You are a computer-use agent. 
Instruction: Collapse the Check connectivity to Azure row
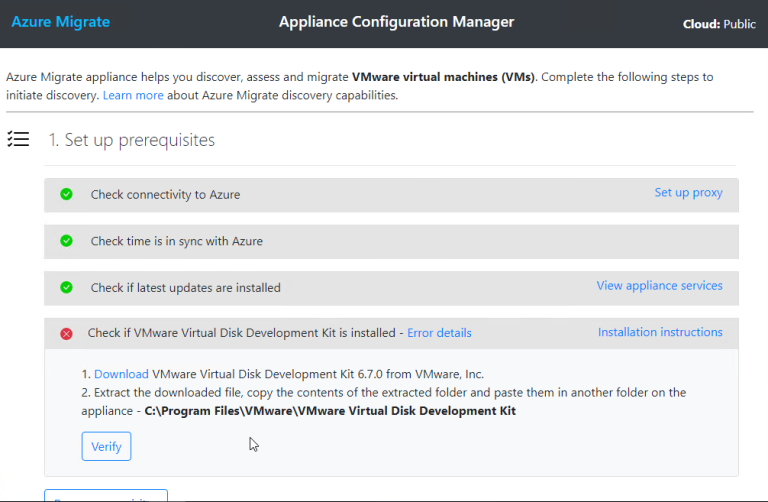[x=391, y=195]
